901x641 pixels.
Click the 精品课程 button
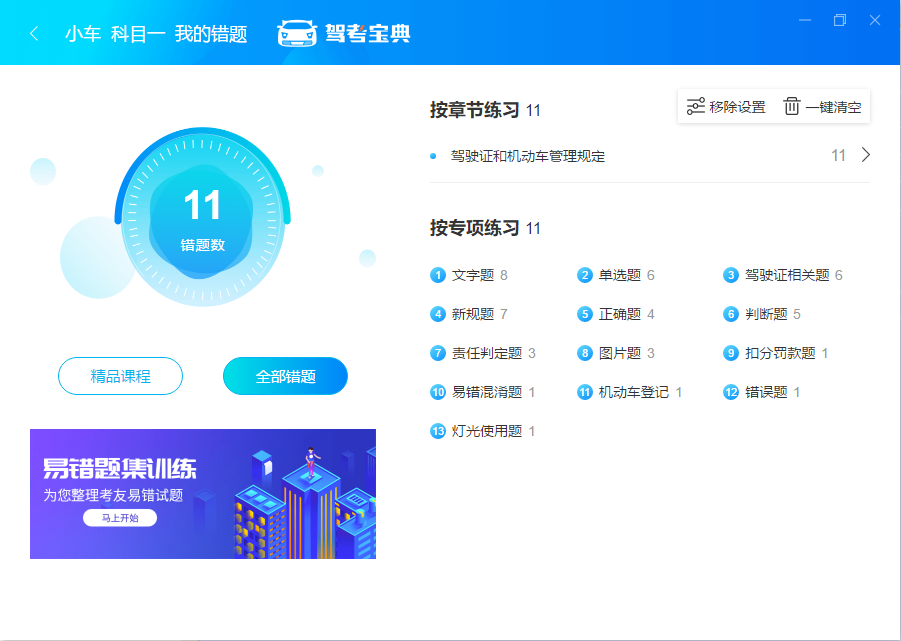120,376
